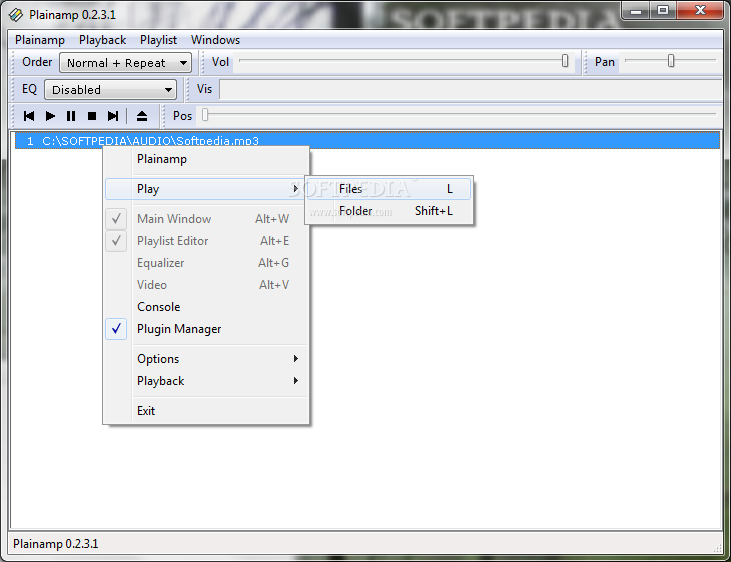The width and height of the screenshot is (731, 562).
Task: Select Equalizer in context menu
Action: click(206, 263)
